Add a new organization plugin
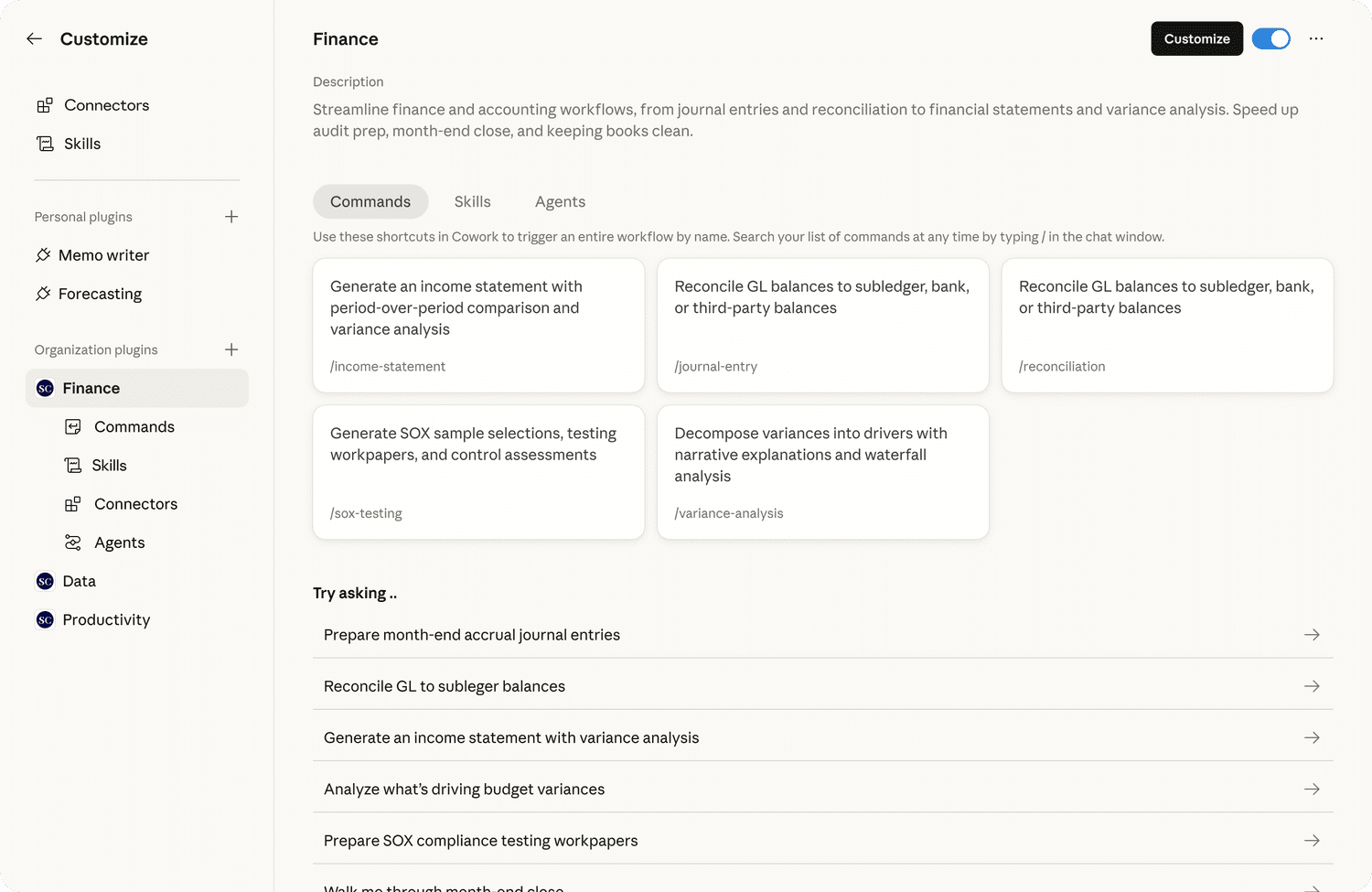 tap(231, 349)
